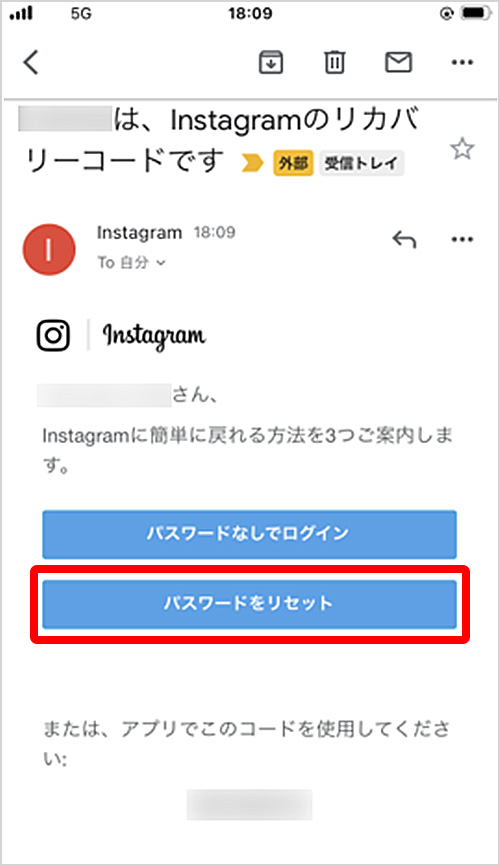This screenshot has width=500, height=866.
Task: Select the 外部 label tag
Action: (293, 163)
